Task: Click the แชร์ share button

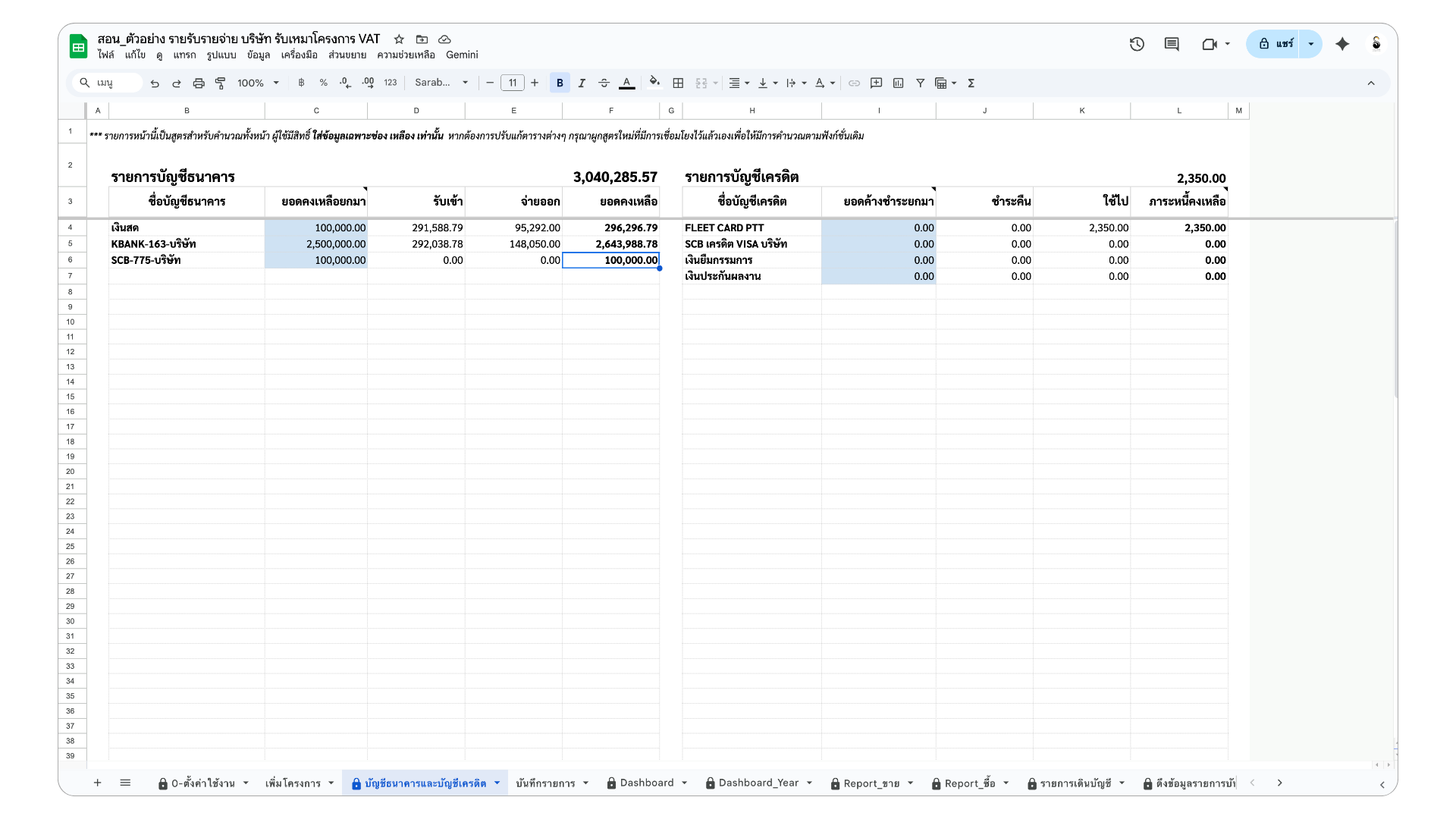Action: [1276, 44]
